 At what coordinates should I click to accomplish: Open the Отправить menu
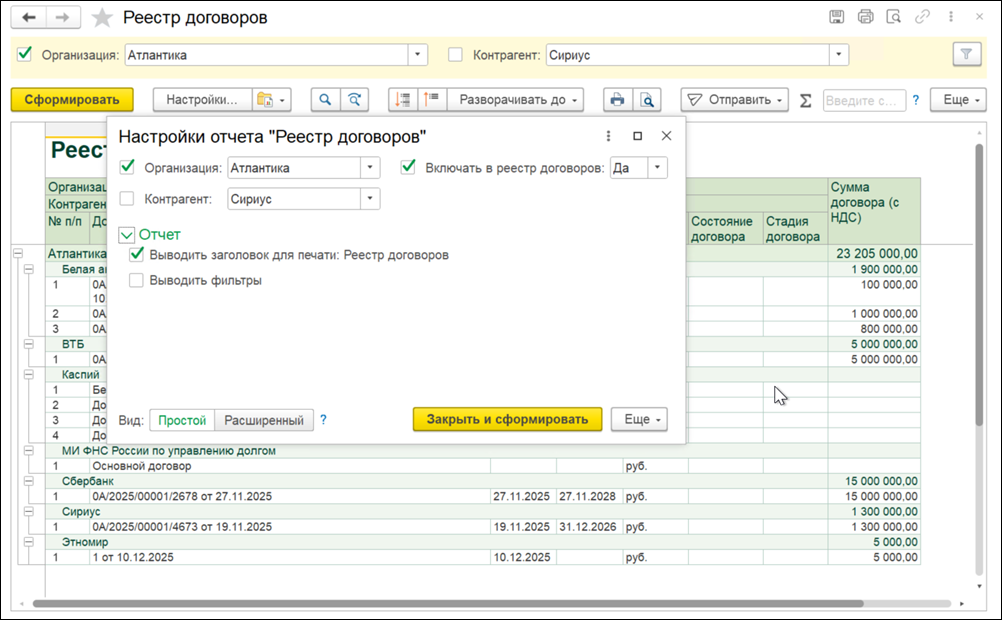[735, 100]
